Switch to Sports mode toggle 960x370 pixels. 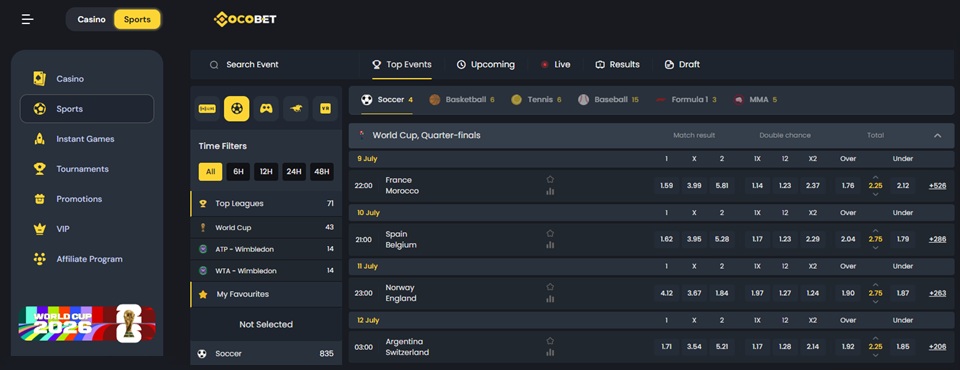point(137,20)
